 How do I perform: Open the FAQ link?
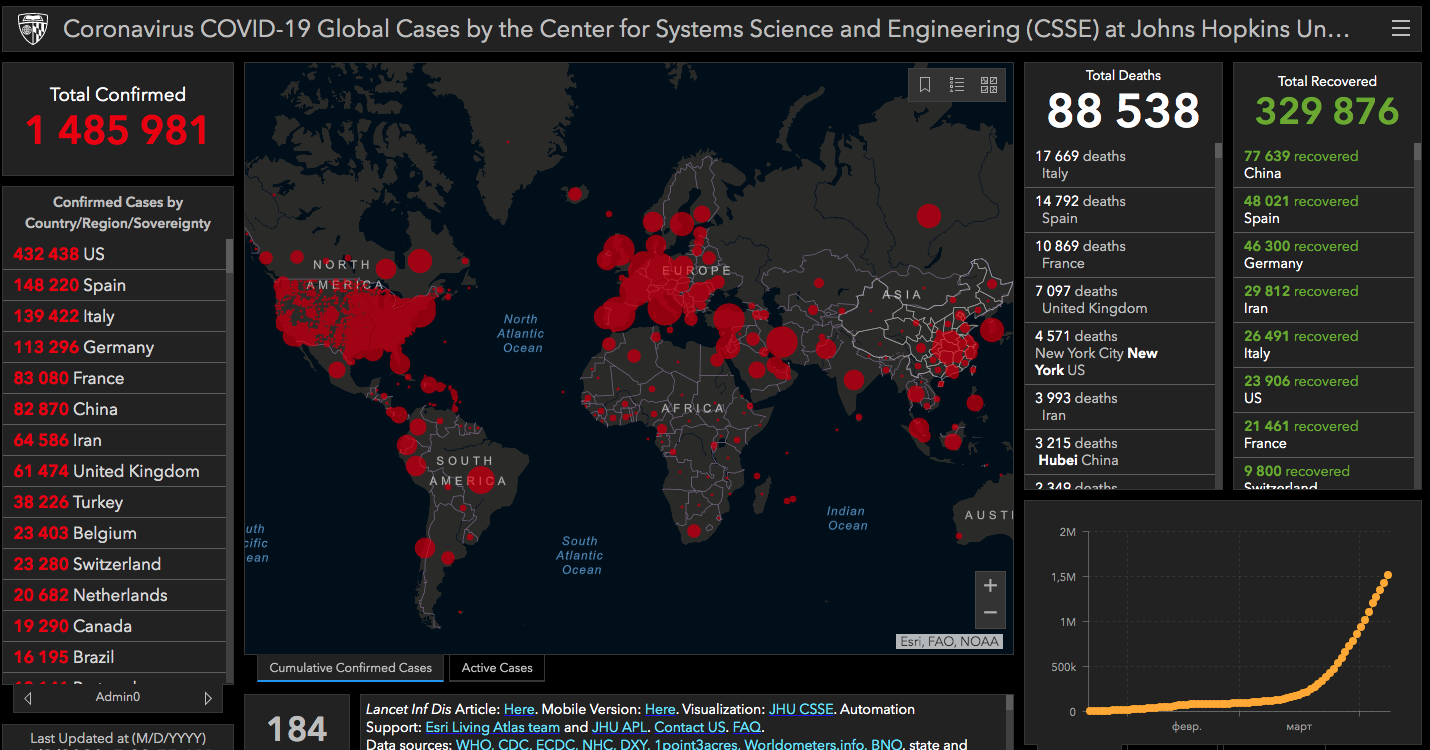coord(746,727)
